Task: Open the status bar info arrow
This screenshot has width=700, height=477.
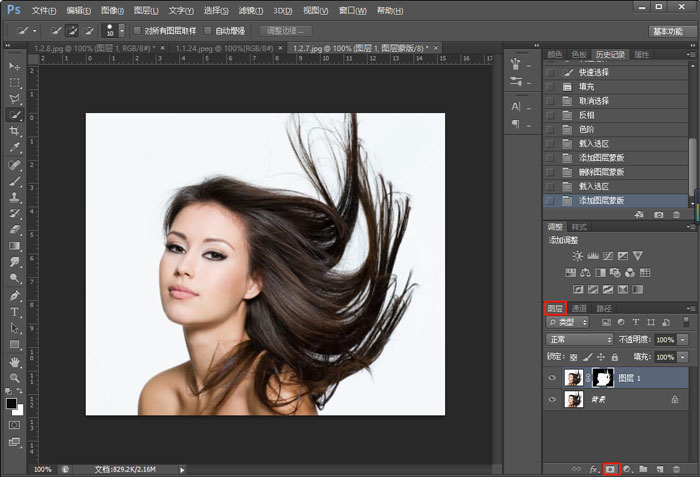Action: coord(182,469)
